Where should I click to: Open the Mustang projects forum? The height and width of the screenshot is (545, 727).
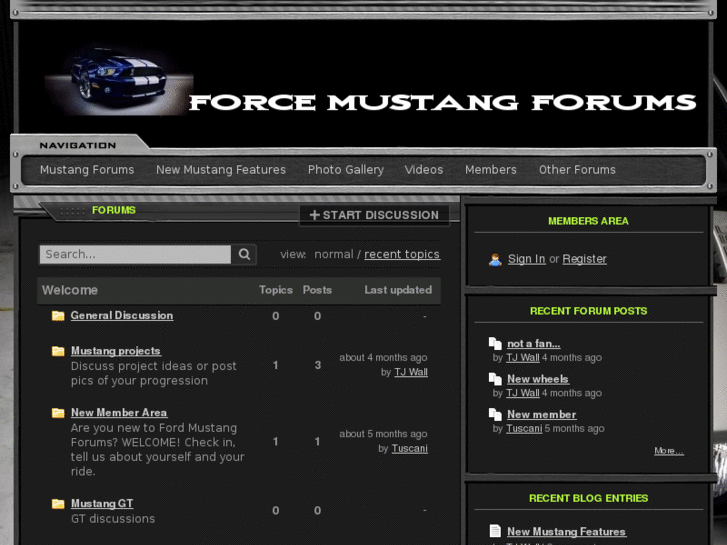[116, 351]
